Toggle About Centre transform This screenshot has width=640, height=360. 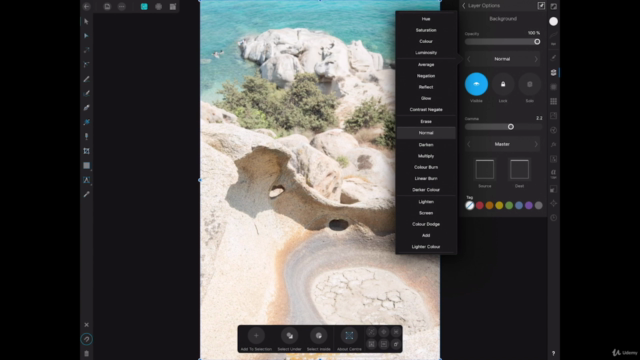tap(349, 336)
